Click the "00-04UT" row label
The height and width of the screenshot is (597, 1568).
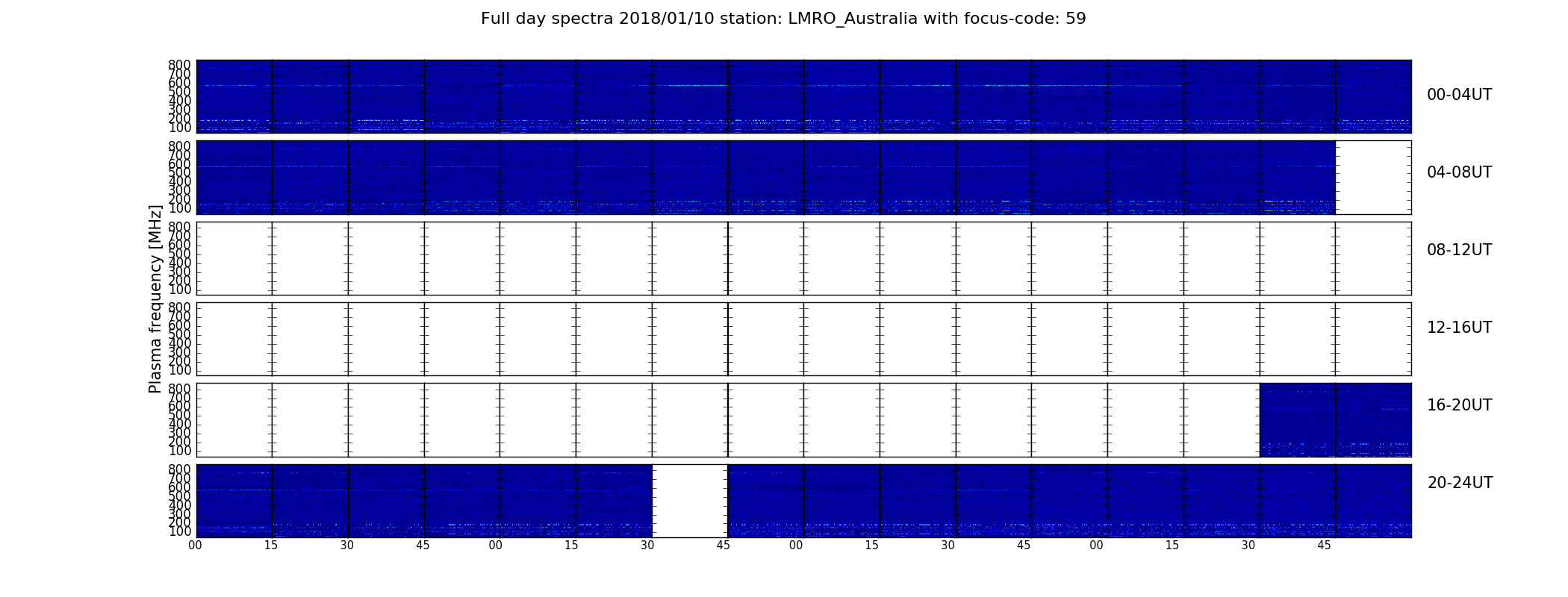1459,95
